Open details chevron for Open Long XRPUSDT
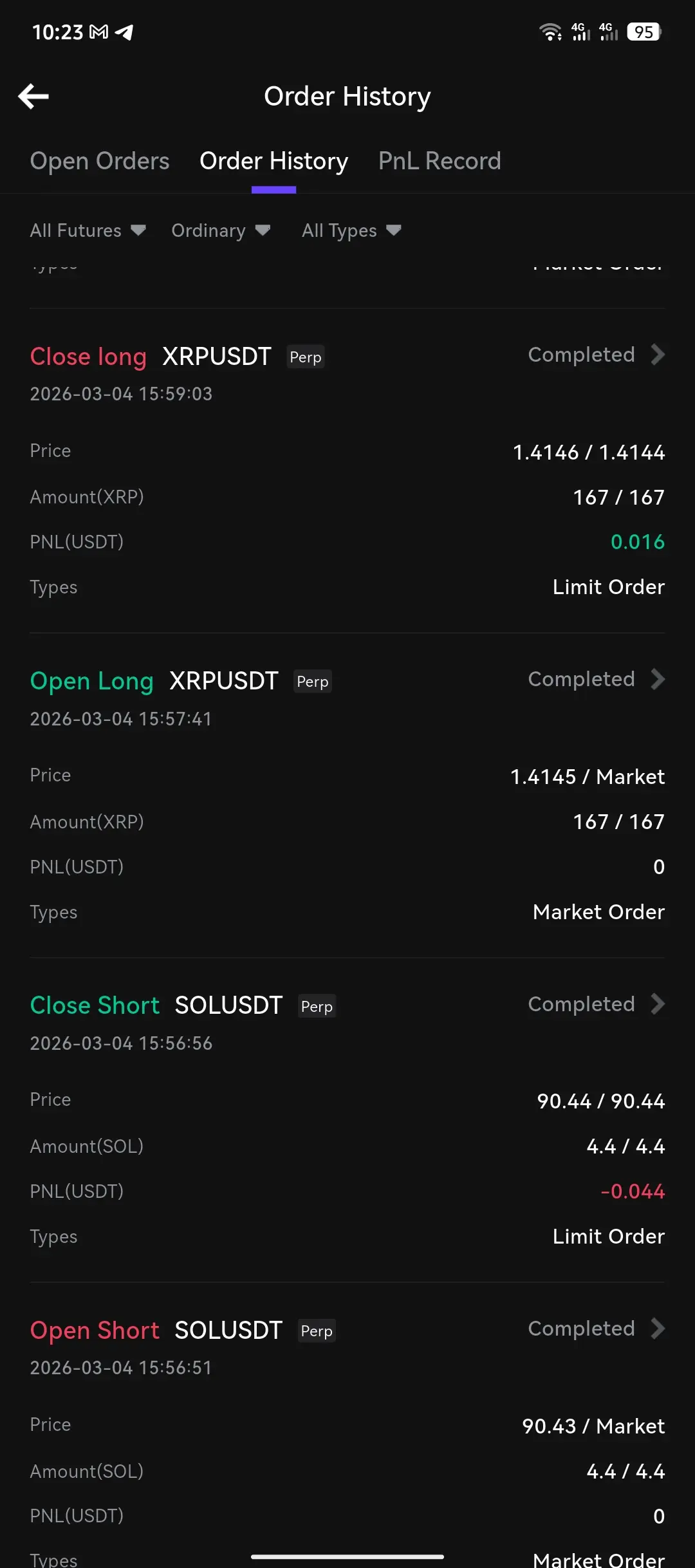Viewport: 695px width, 1568px height. click(x=658, y=679)
